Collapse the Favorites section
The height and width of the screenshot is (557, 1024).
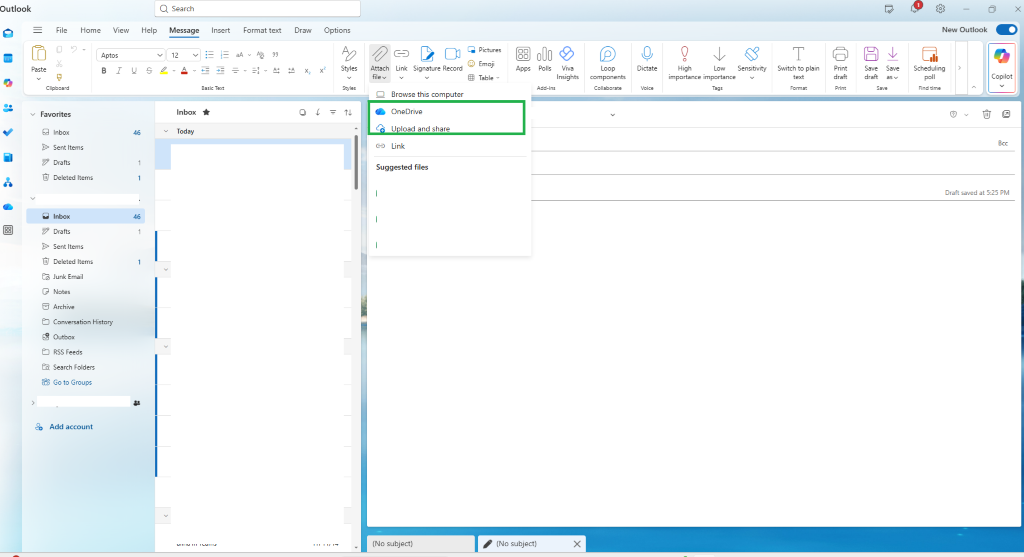[x=33, y=114]
